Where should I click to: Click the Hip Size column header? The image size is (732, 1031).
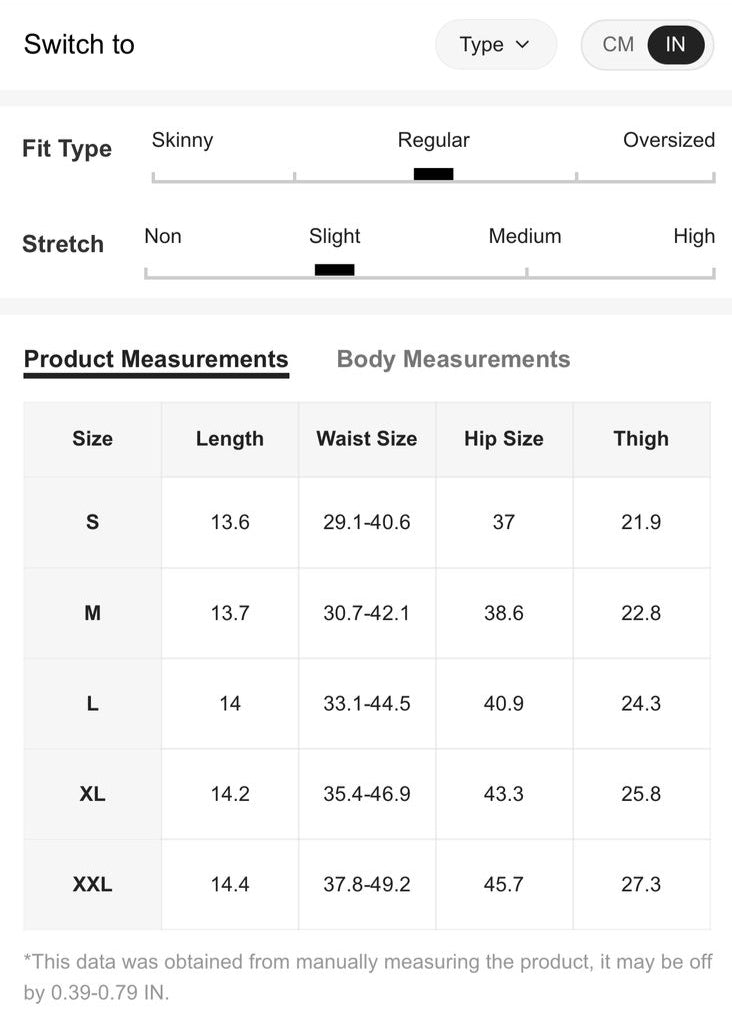504,439
